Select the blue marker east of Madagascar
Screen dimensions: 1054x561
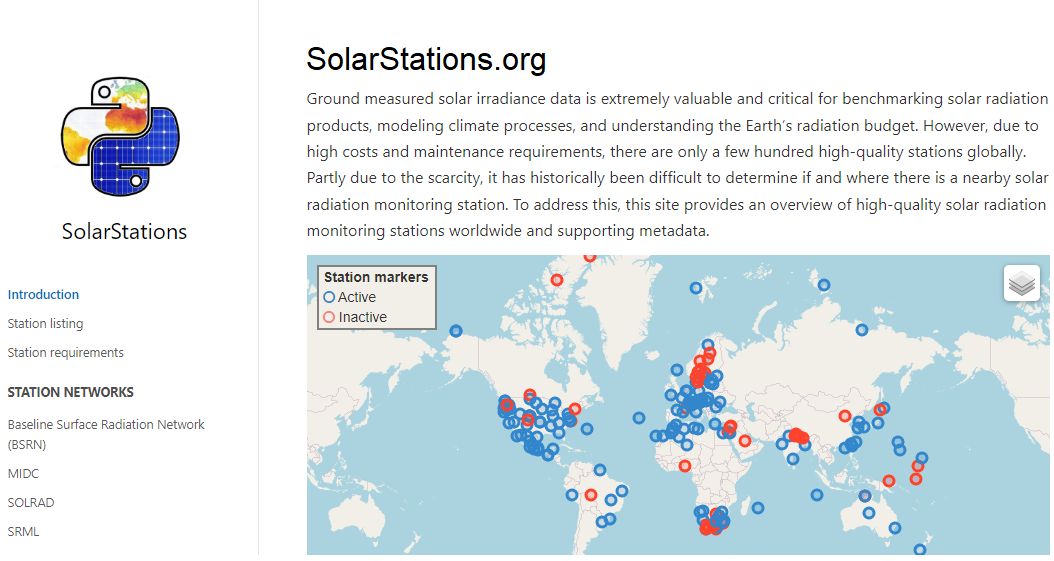757,508
